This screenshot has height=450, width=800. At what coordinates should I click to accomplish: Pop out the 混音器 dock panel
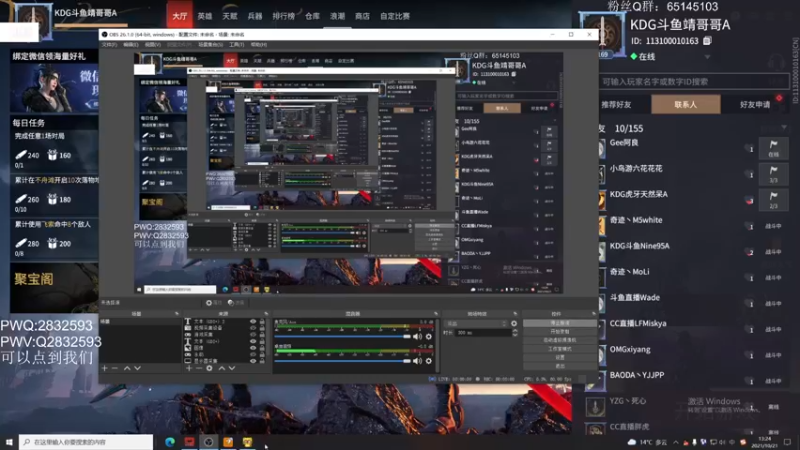click(436, 314)
